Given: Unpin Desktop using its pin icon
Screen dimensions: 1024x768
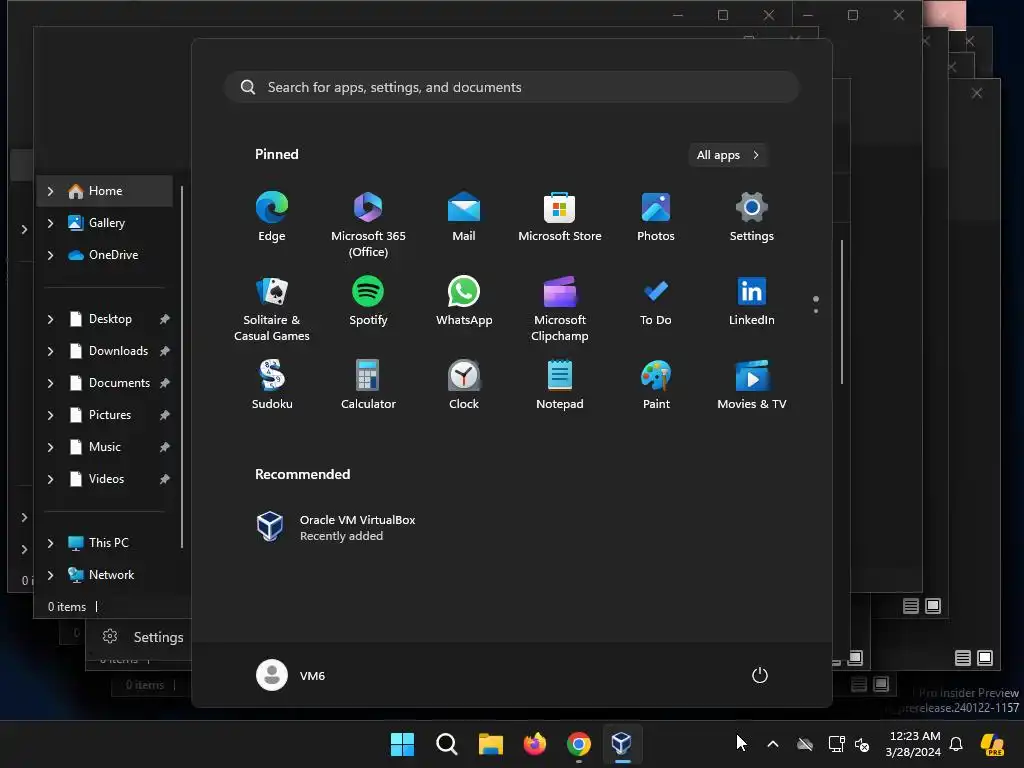Looking at the screenshot, I should pyautogui.click(x=165, y=319).
